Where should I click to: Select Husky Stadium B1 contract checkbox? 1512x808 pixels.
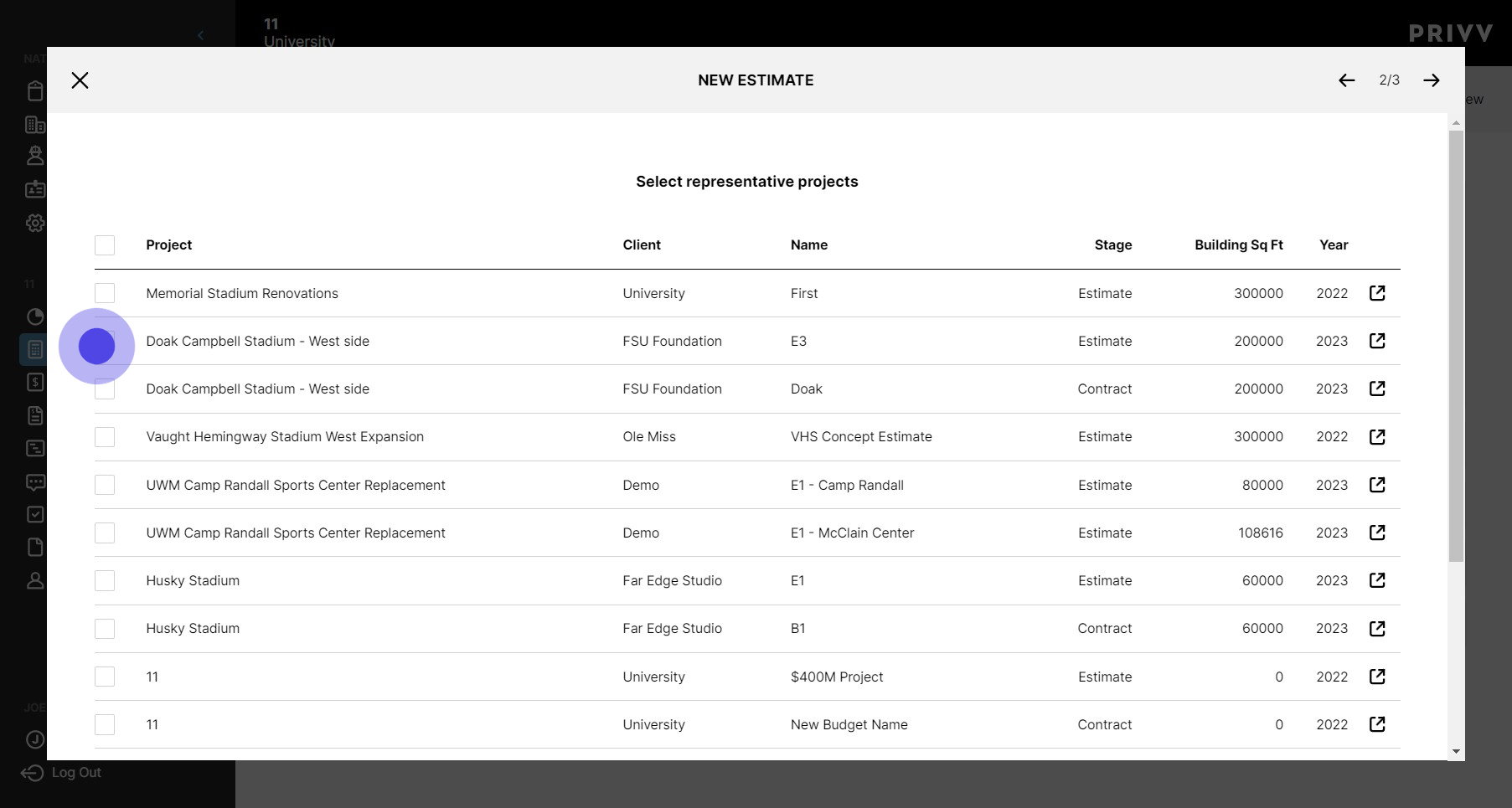(x=105, y=629)
